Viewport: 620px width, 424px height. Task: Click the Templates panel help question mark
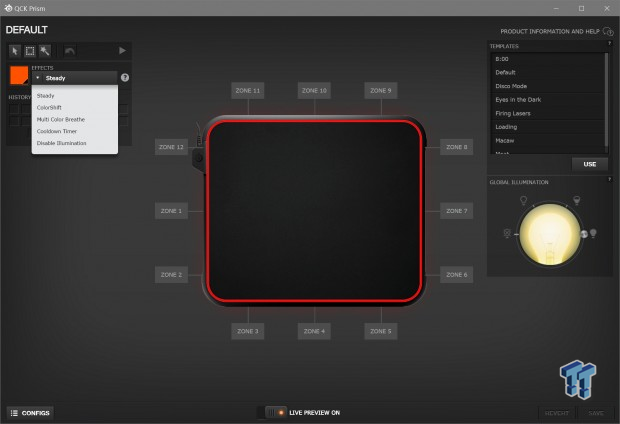609,43
